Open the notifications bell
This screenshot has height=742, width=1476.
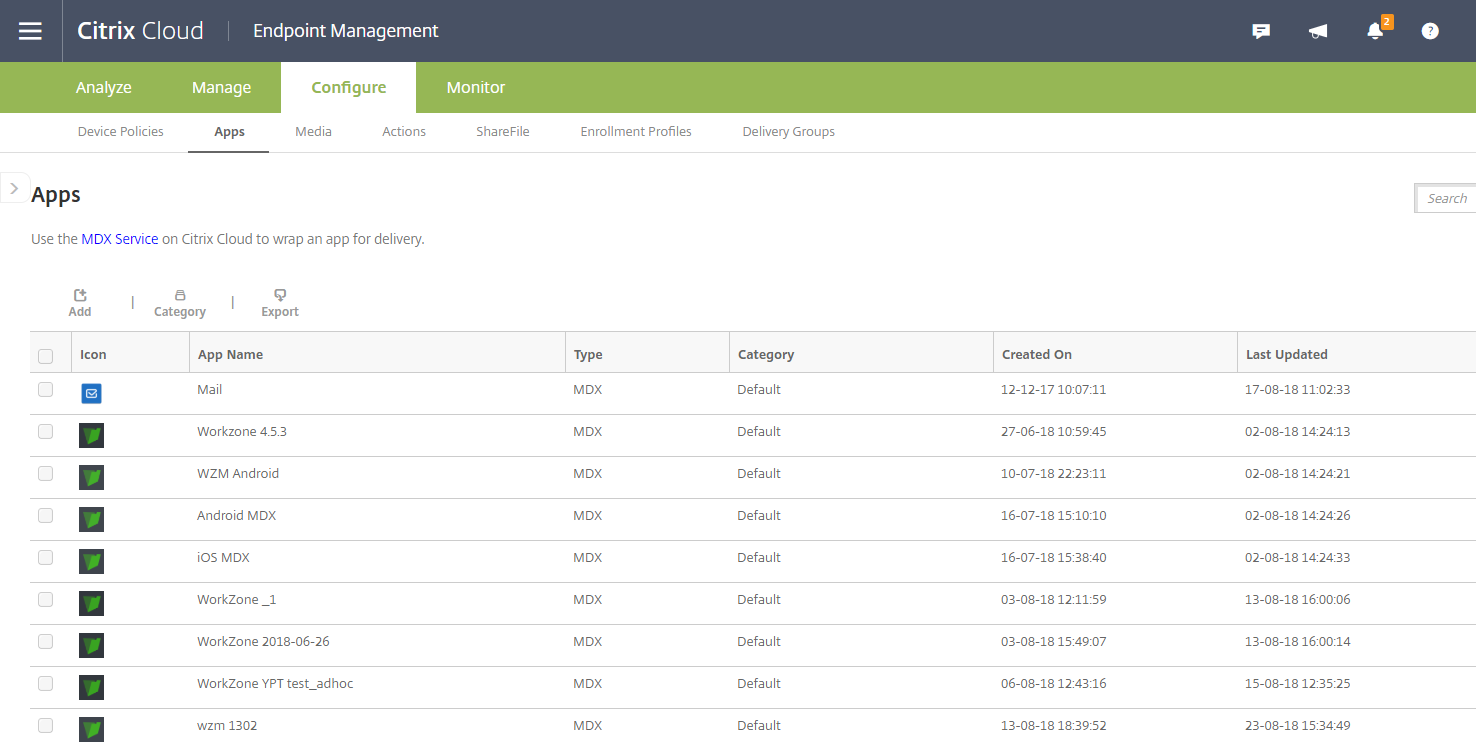[1376, 31]
